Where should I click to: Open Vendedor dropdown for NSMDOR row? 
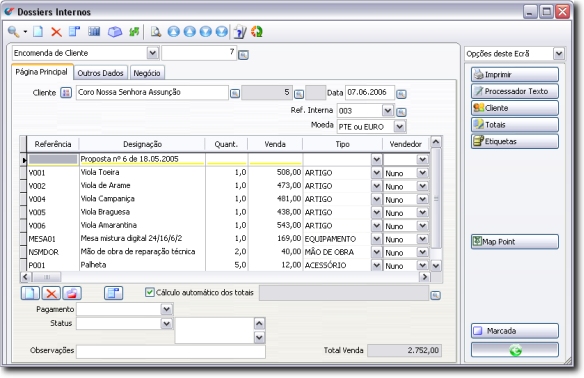[x=422, y=252]
